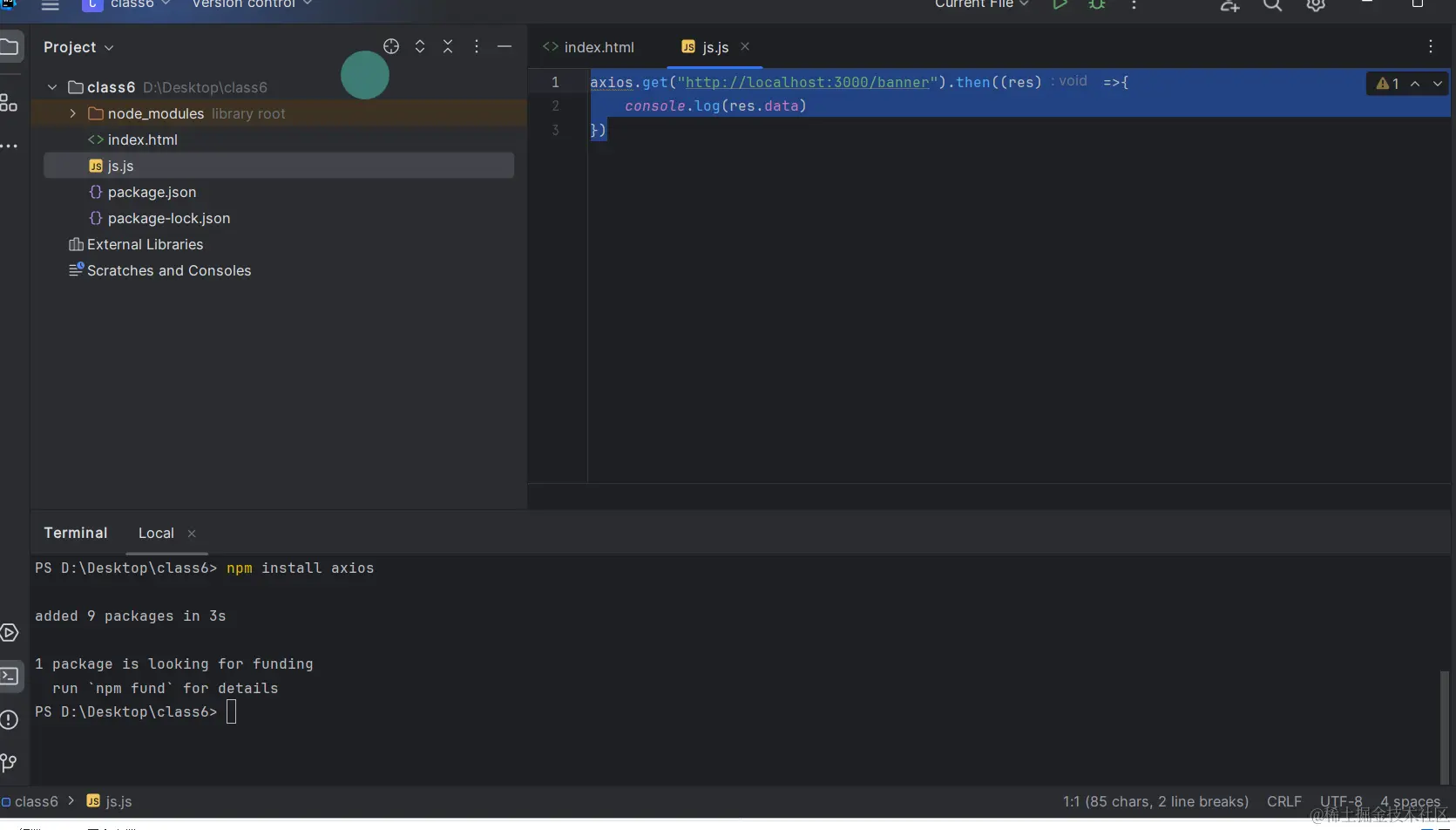The width and height of the screenshot is (1456, 830).
Task: Go to previous highlighted problem arrow
Action: [1415, 84]
